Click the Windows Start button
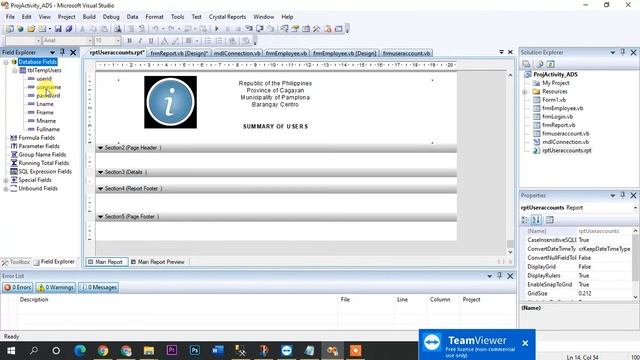 tap(11, 351)
